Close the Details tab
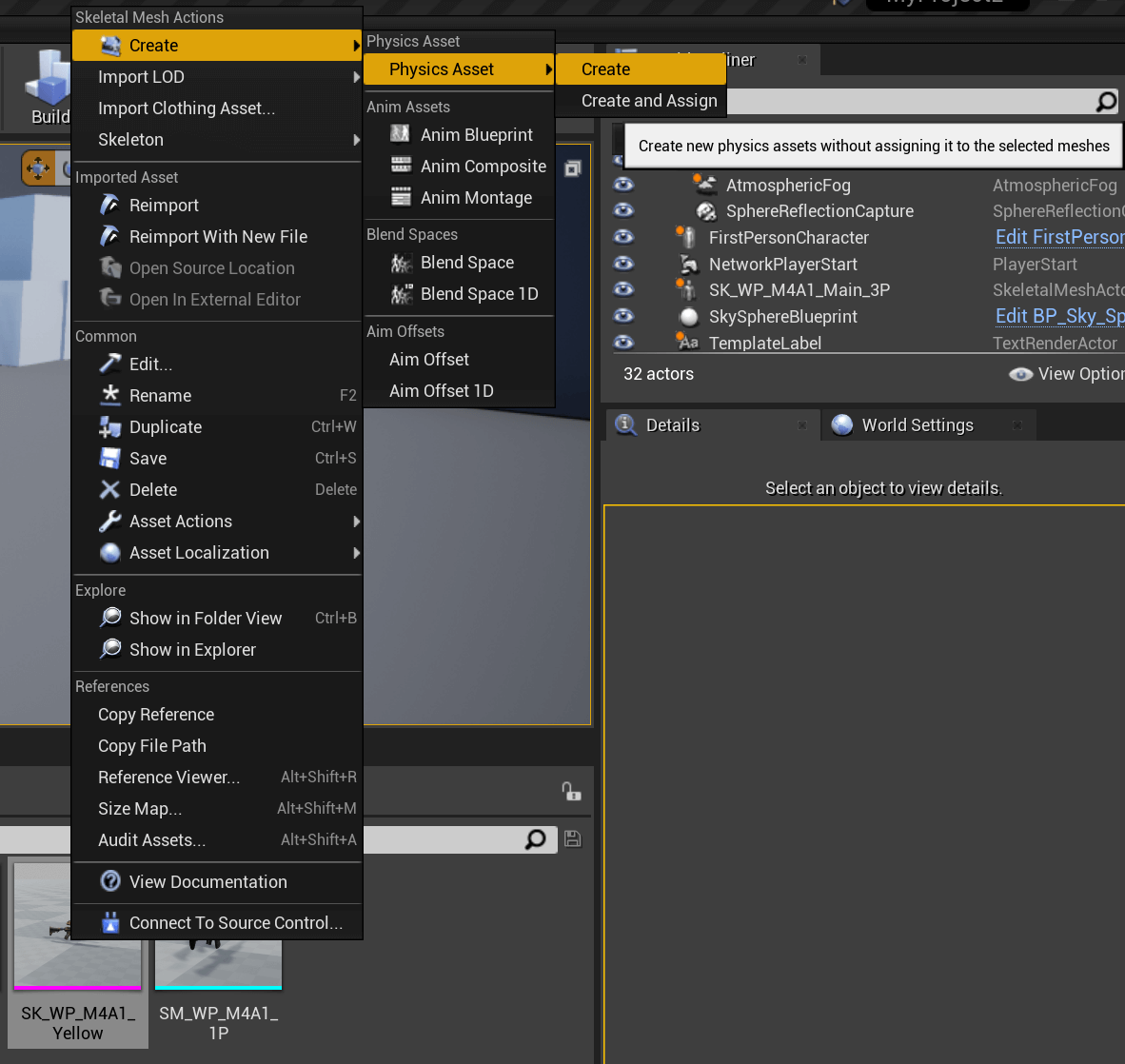 pyautogui.click(x=802, y=425)
